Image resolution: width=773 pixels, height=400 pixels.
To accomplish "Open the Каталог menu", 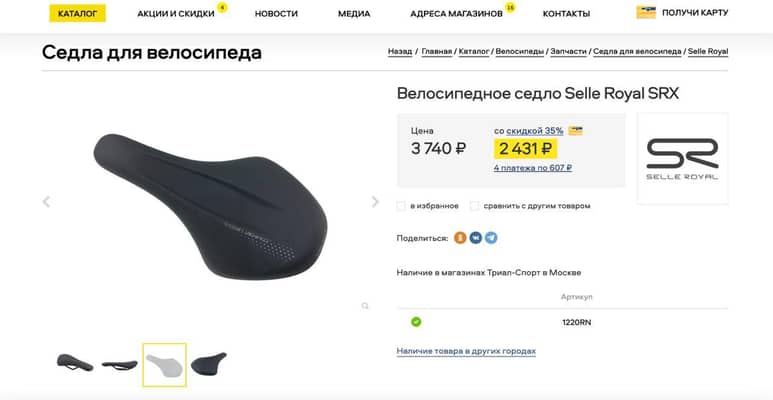I will coord(77,13).
